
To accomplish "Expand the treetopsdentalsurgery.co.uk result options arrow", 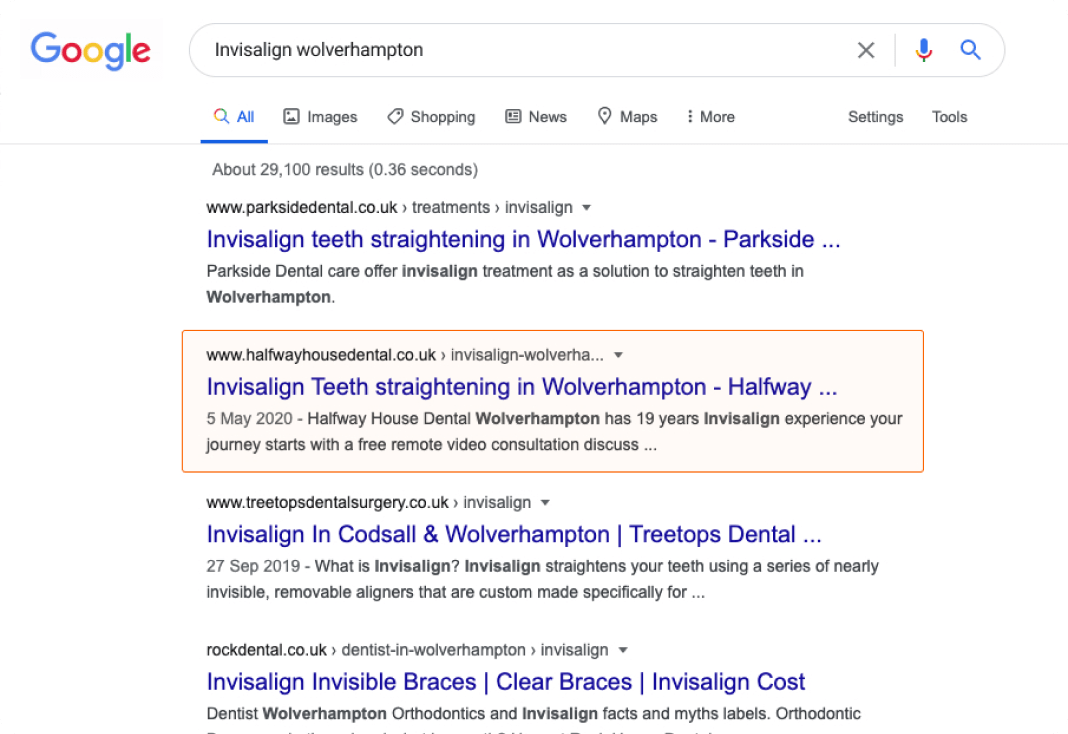I will coord(544,502).
